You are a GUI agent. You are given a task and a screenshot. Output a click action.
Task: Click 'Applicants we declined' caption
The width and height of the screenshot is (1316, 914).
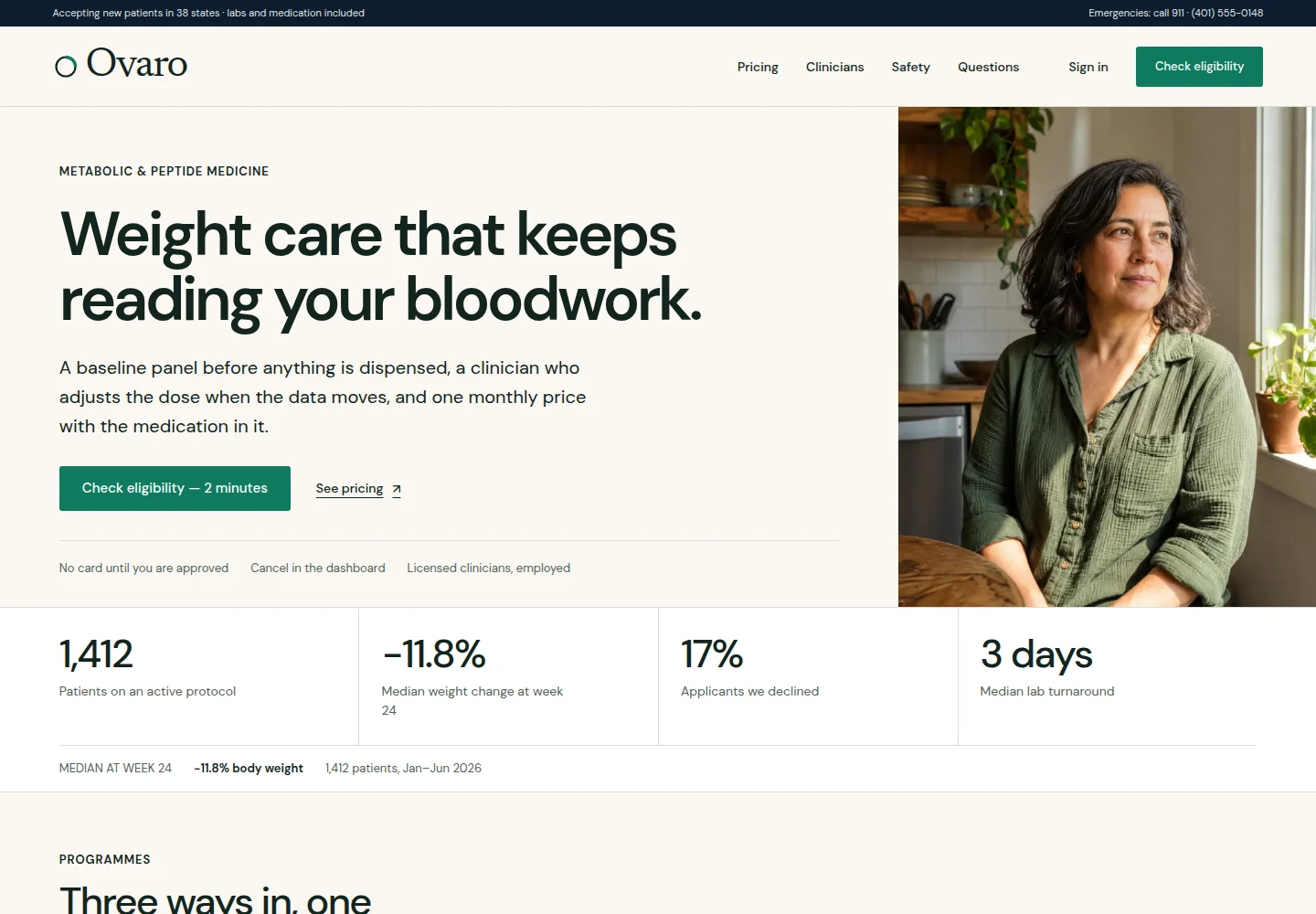point(749,691)
